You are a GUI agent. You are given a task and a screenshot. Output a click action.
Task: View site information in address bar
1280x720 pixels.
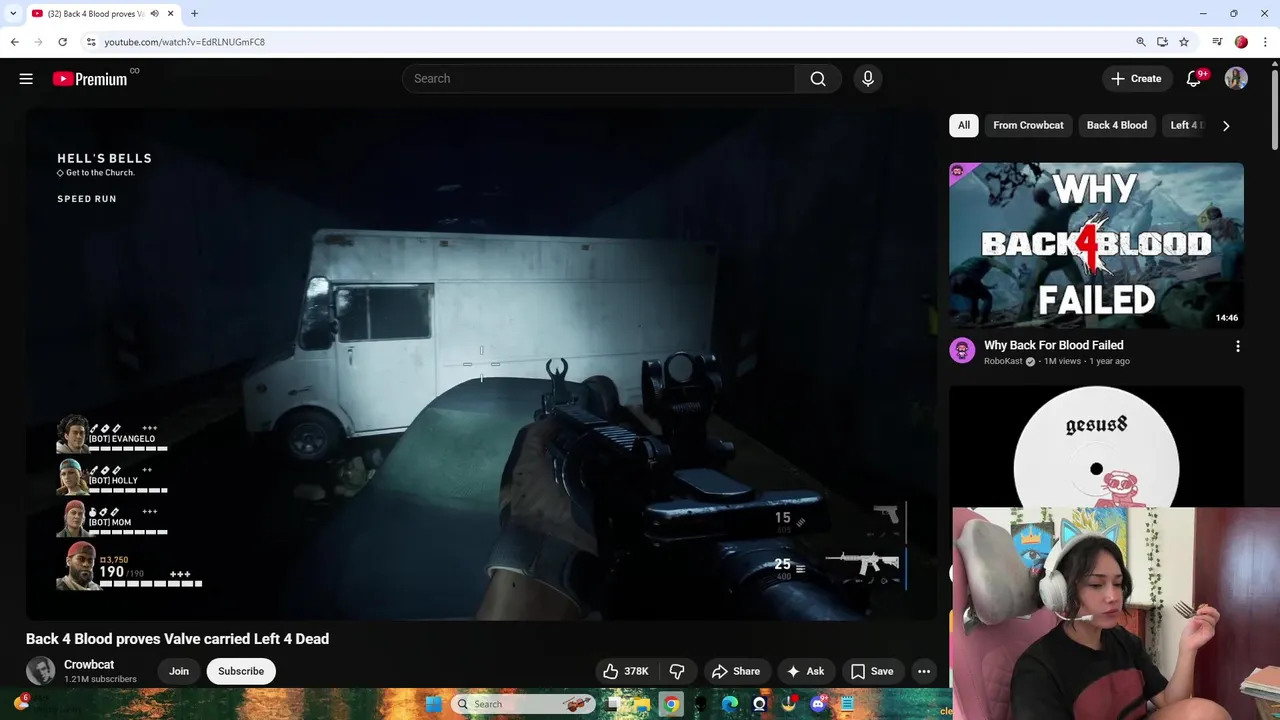[x=91, y=42]
